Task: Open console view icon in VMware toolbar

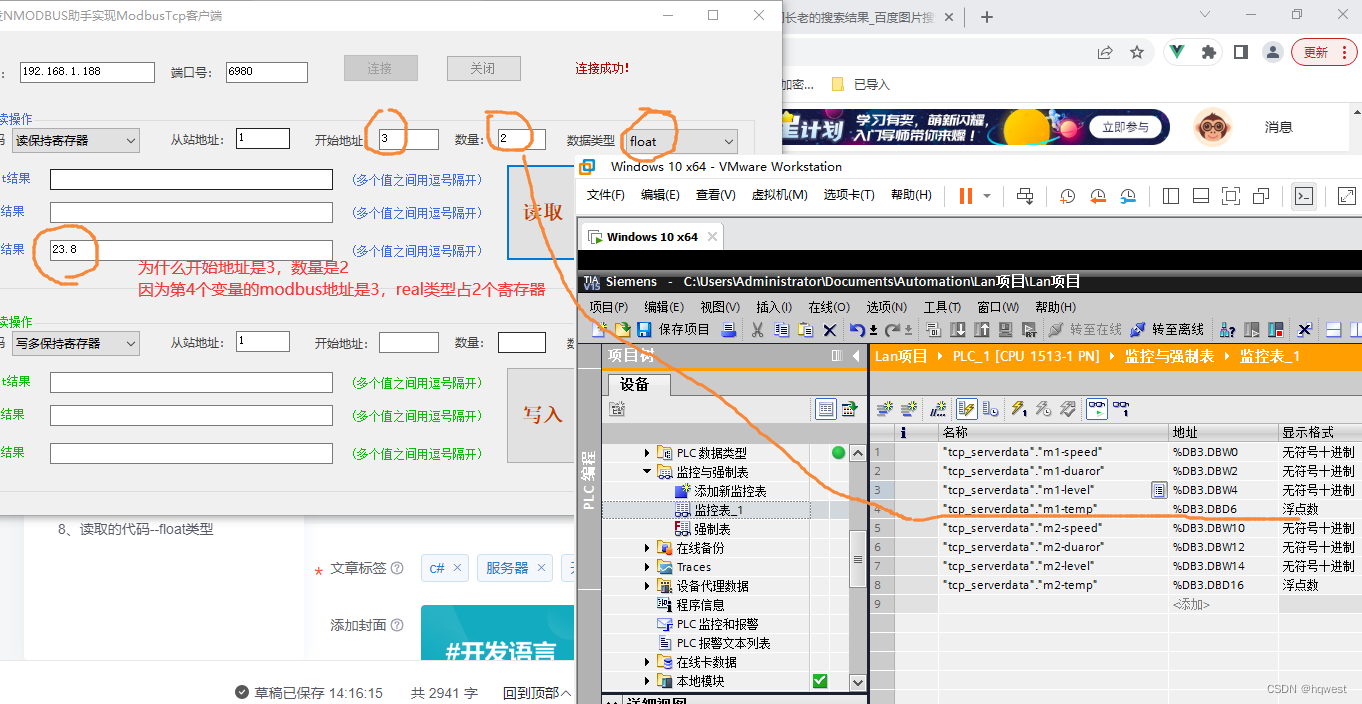Action: pyautogui.click(x=1304, y=196)
